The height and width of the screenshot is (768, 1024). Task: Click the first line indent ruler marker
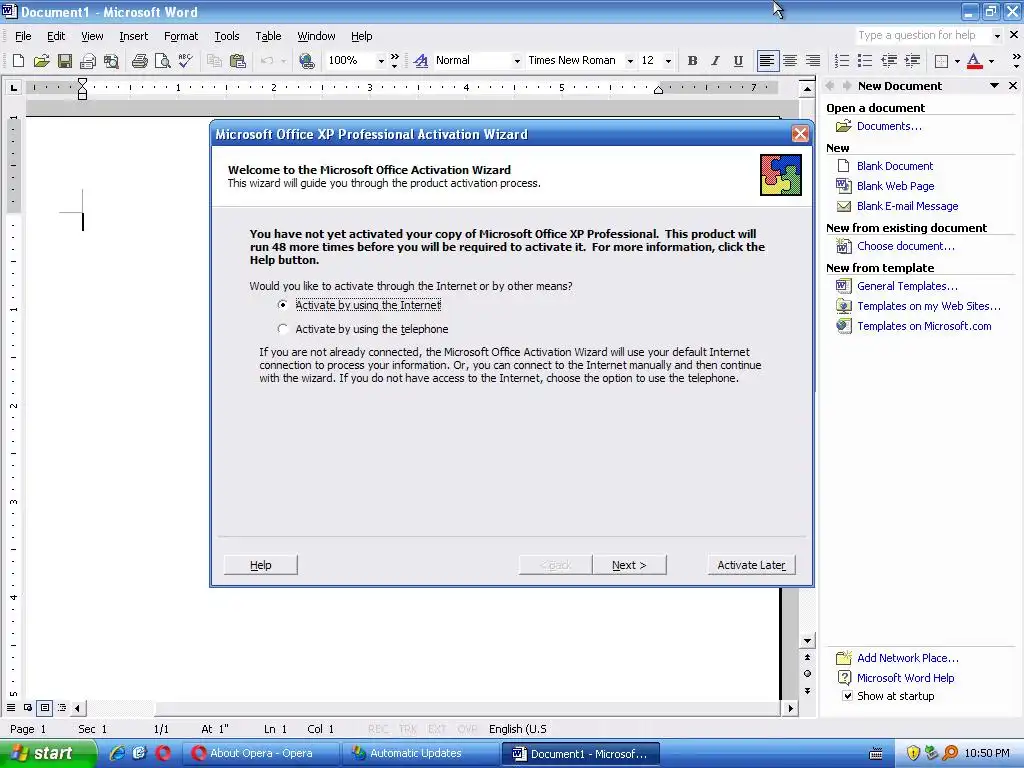click(x=82, y=82)
